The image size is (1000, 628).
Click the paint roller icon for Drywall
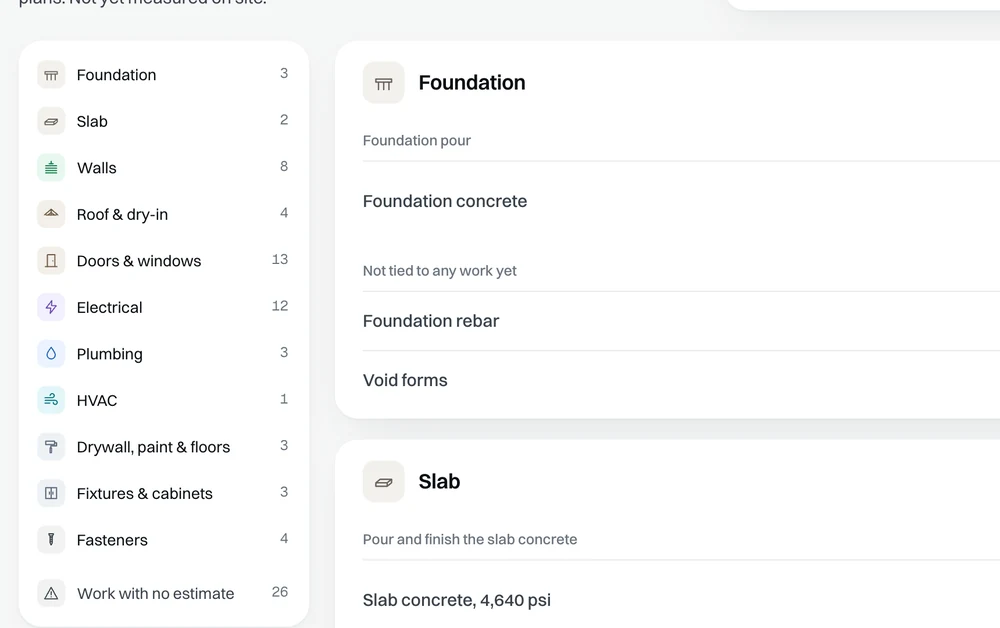tap(51, 447)
